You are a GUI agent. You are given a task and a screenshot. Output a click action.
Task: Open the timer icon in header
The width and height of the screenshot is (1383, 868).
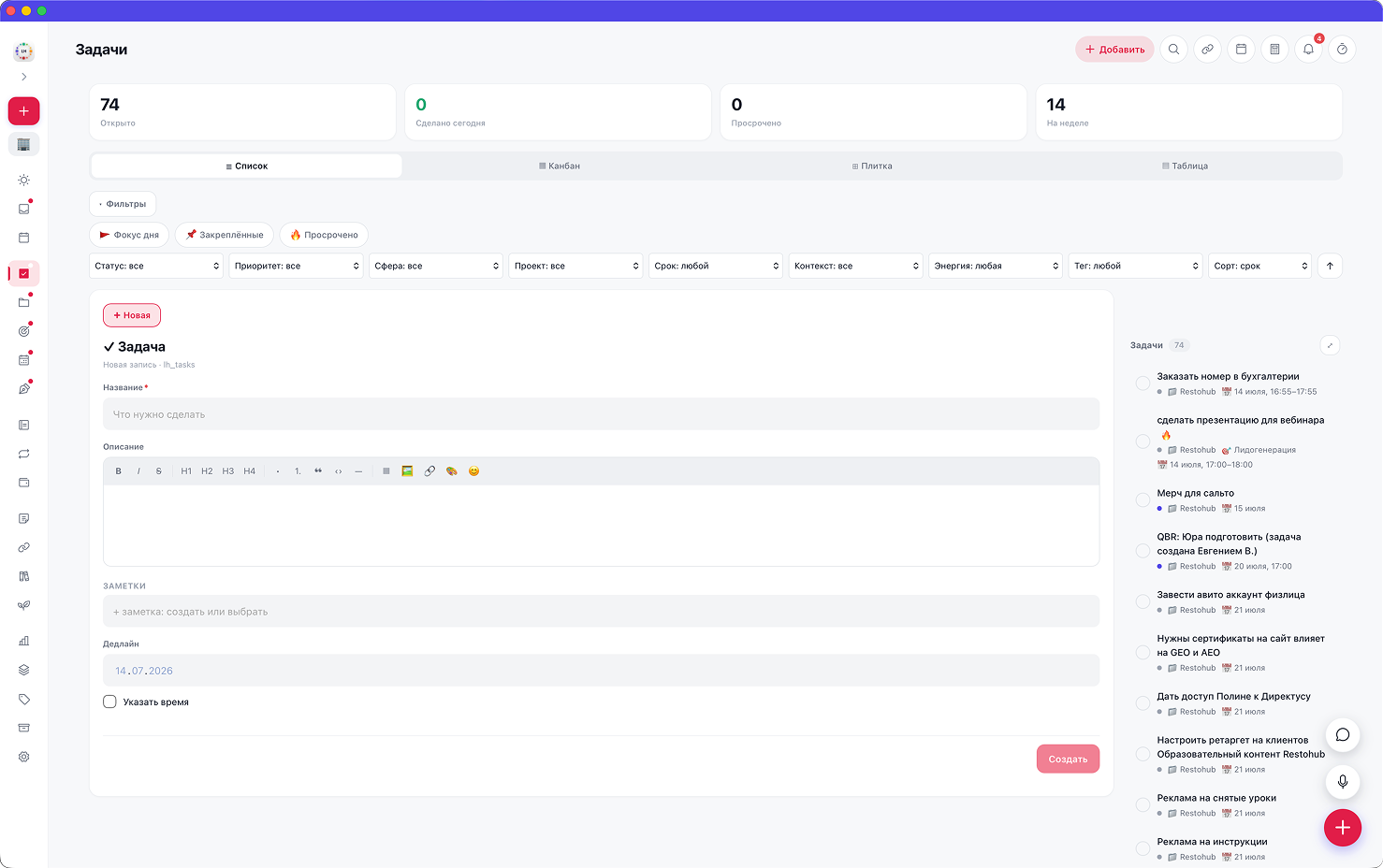point(1342,50)
